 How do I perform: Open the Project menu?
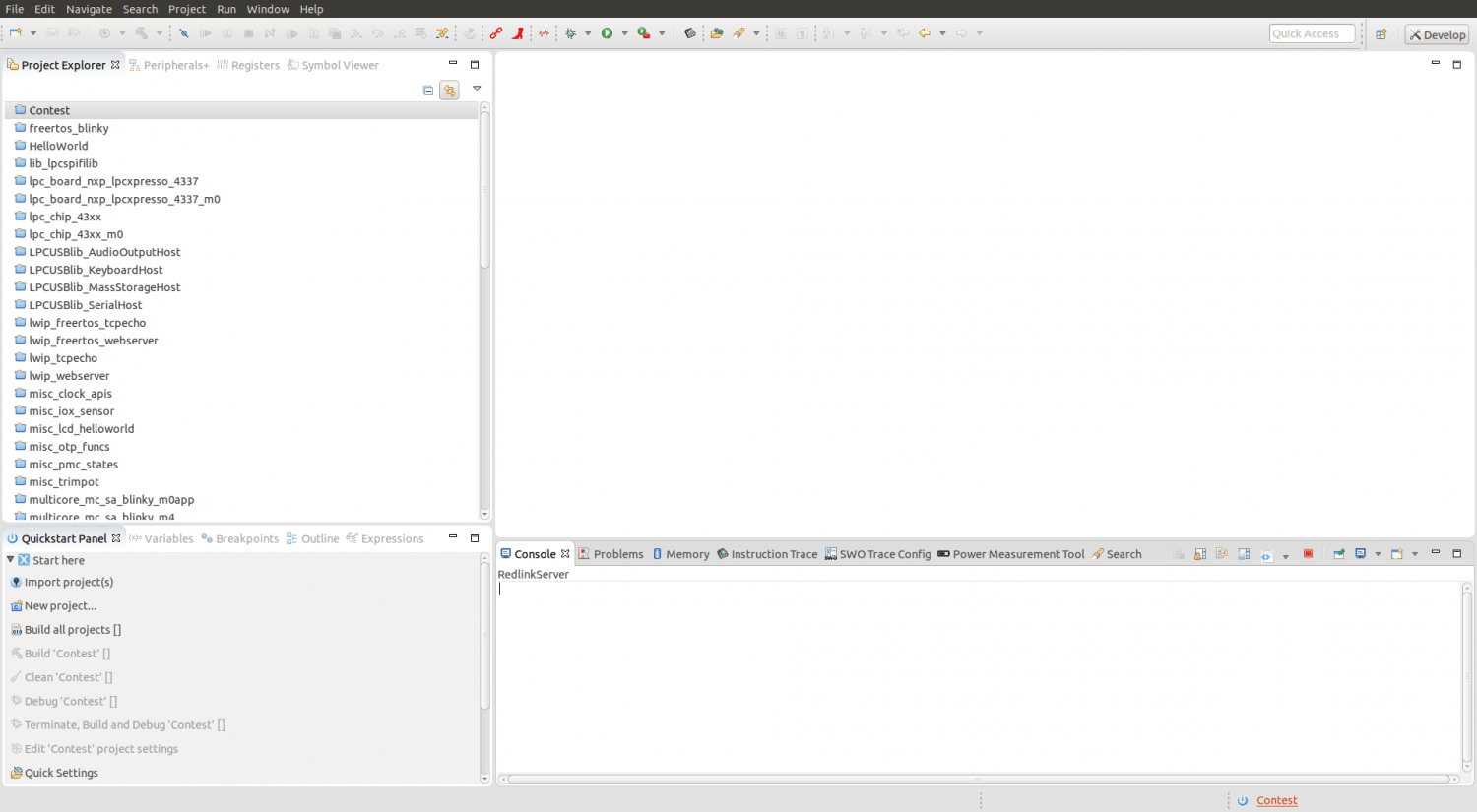point(187,9)
